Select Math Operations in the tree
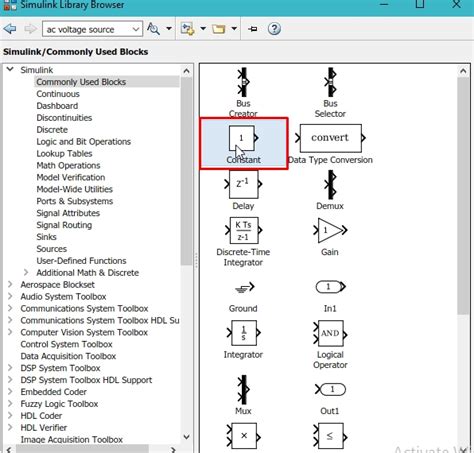This screenshot has width=474, height=453. [68, 165]
